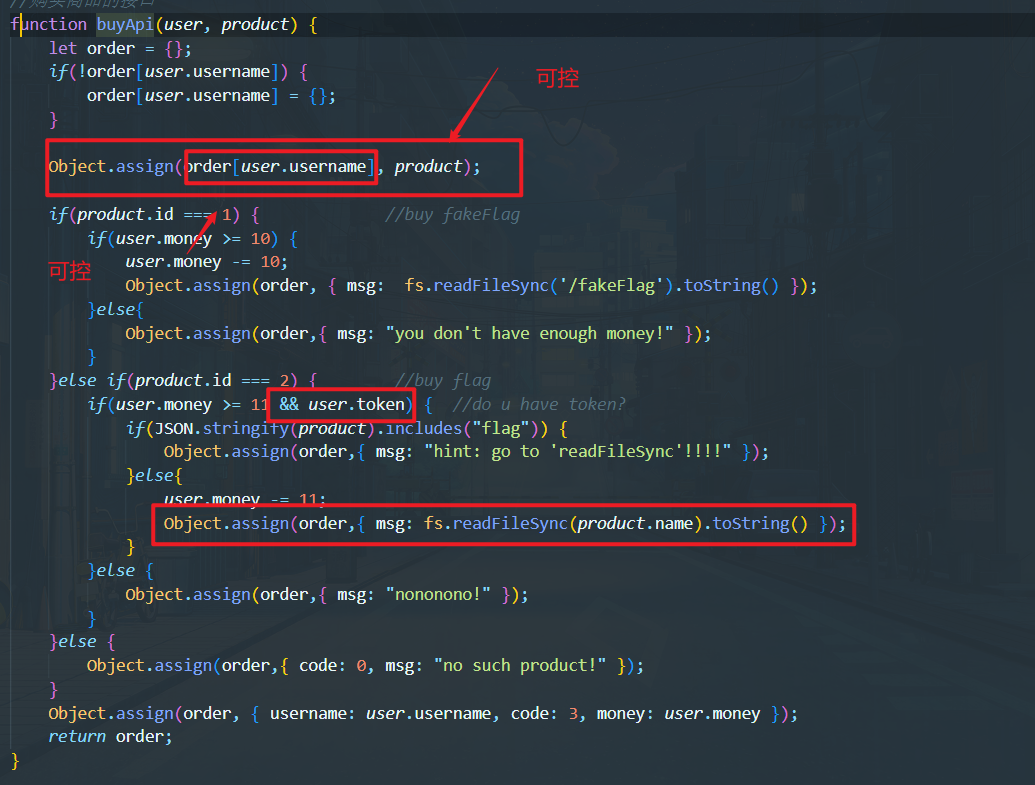This screenshot has width=1035, height=785.
Task: Select the function keyword in the declaration
Action: pyautogui.click(x=48, y=24)
